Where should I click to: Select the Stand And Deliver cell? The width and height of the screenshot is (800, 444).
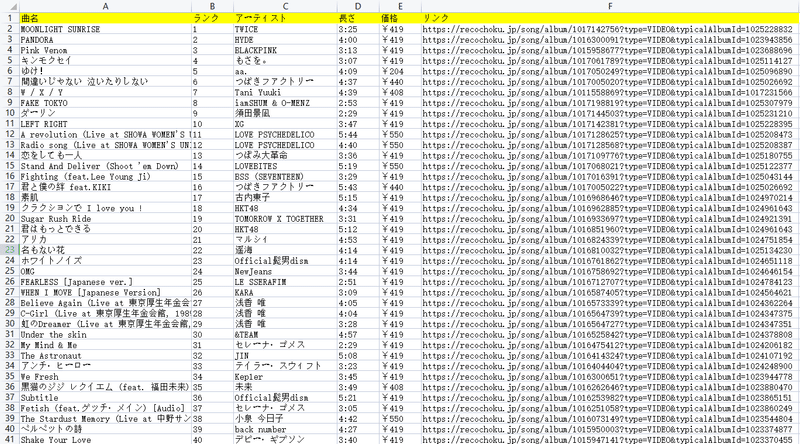tap(106, 166)
